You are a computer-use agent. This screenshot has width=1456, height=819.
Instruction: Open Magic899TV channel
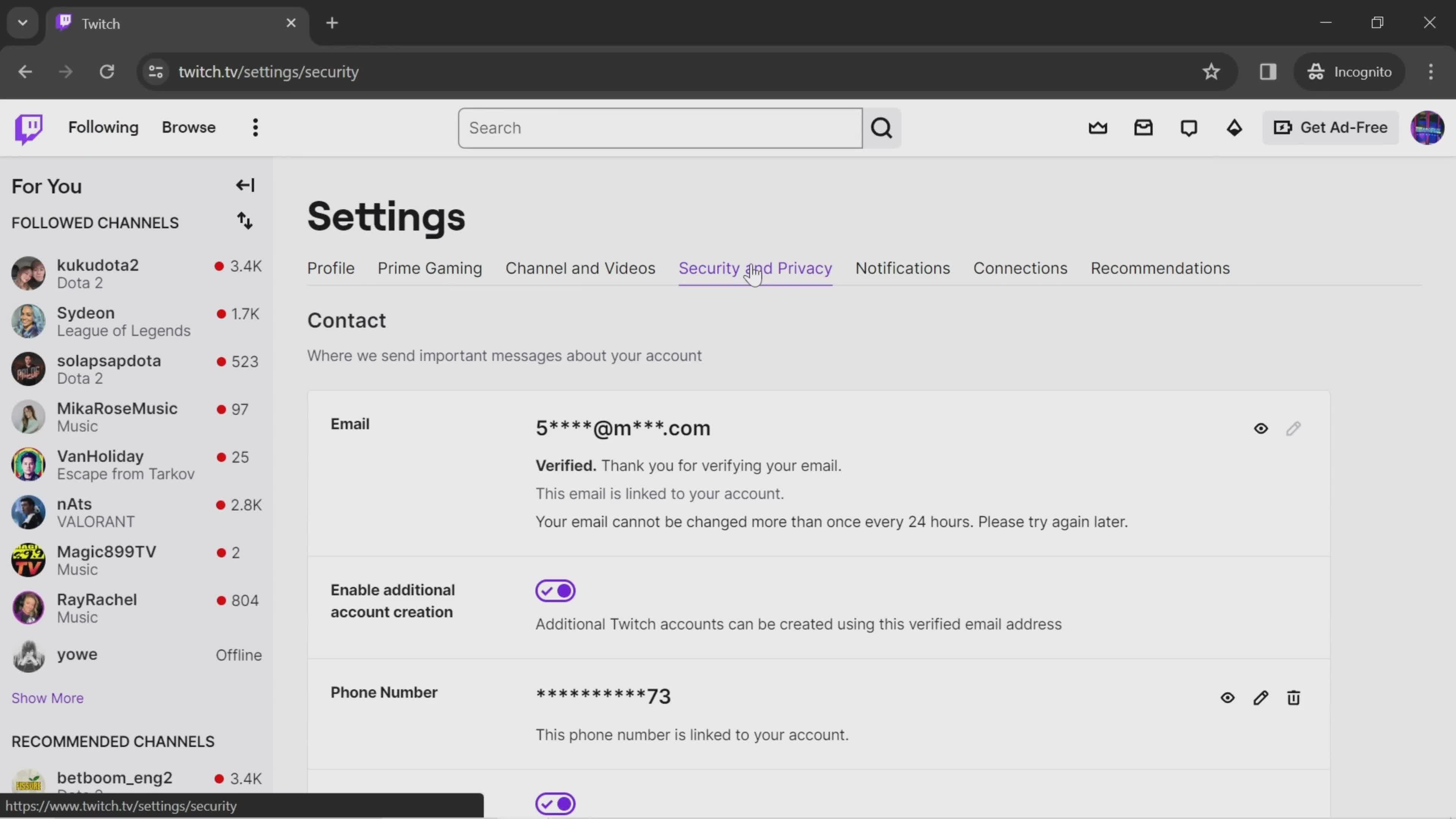(137, 560)
